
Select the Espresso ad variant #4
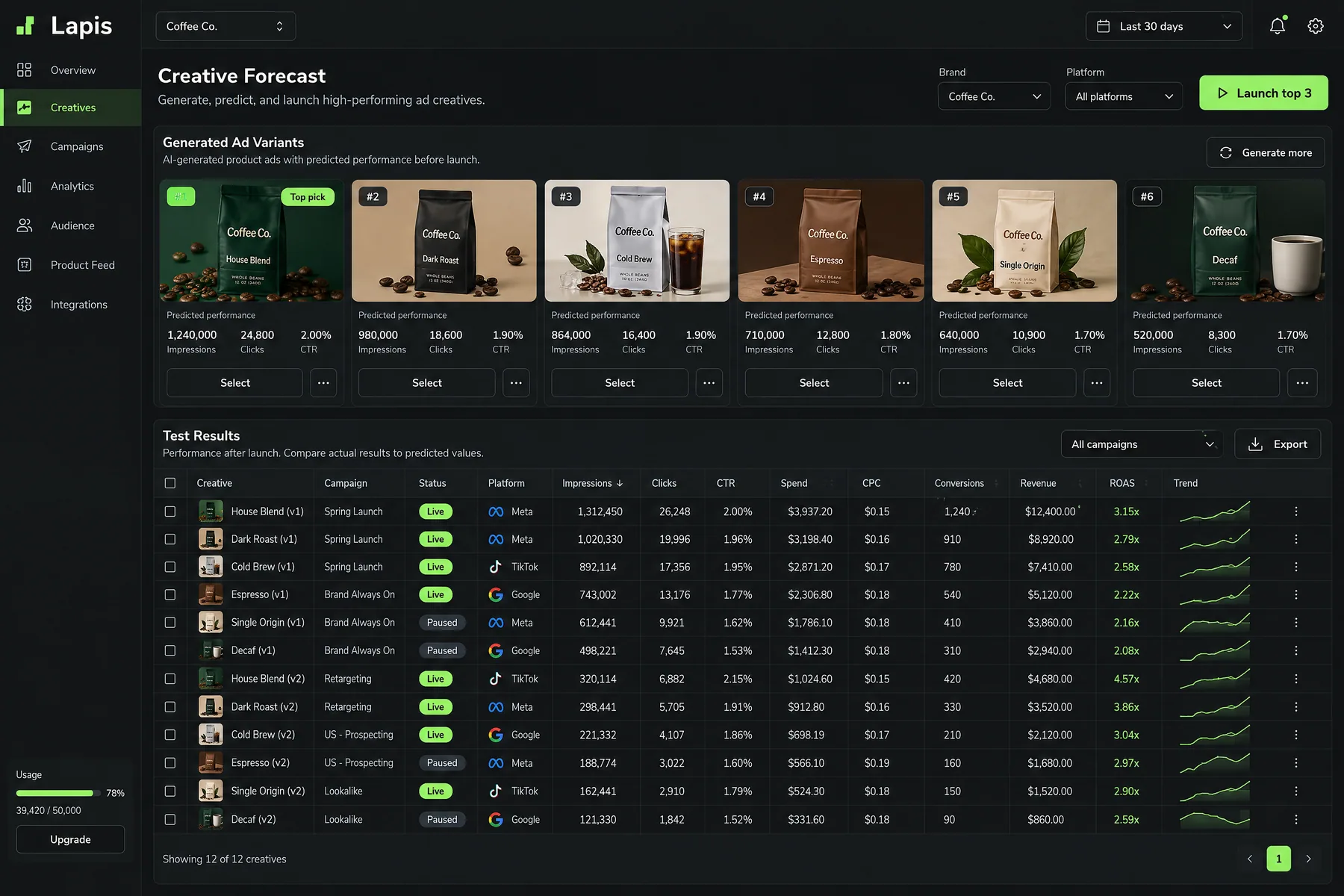click(814, 383)
